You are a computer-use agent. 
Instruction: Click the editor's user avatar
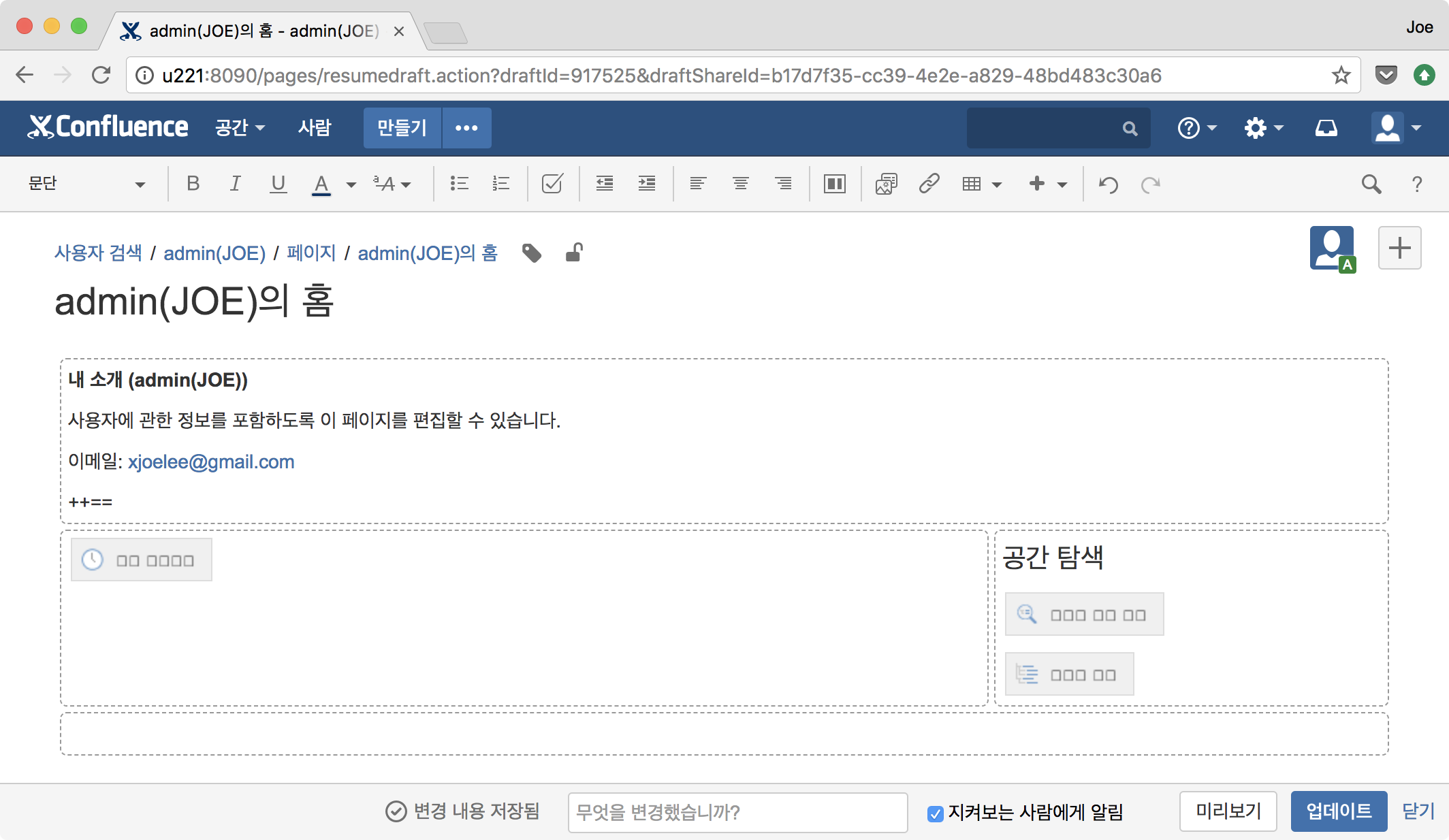pyautogui.click(x=1333, y=248)
